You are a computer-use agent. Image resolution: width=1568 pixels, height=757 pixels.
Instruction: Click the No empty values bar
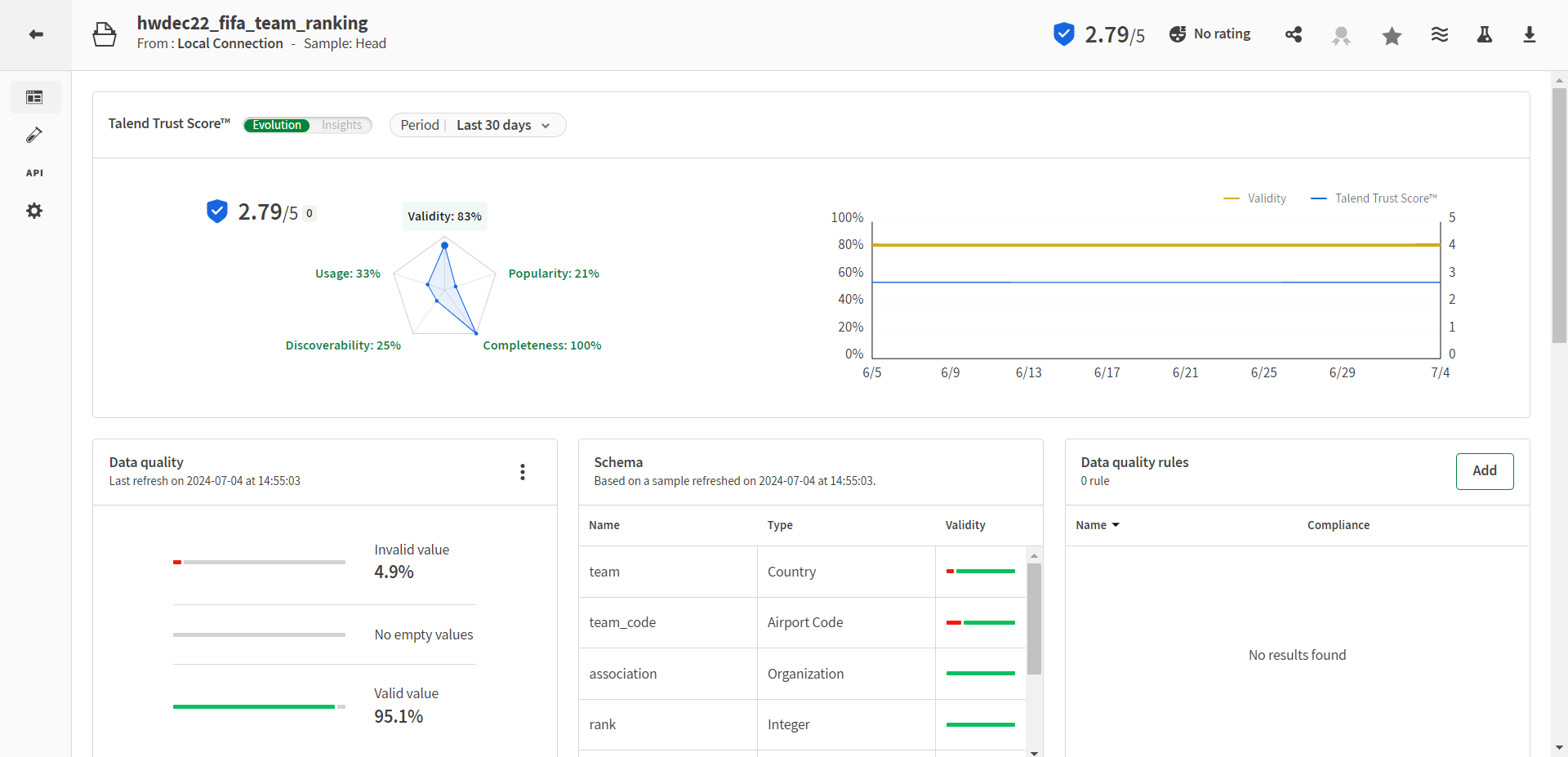259,635
